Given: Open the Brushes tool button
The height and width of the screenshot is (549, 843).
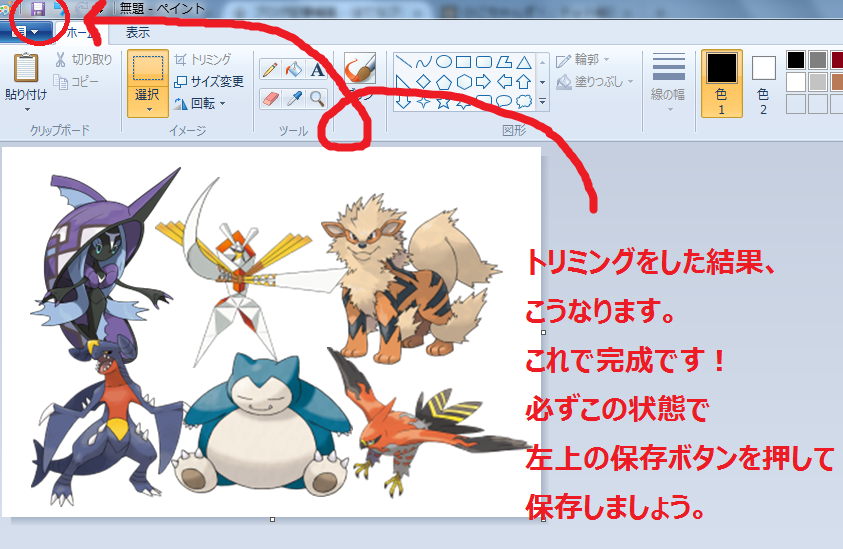Looking at the screenshot, I should (360, 68).
